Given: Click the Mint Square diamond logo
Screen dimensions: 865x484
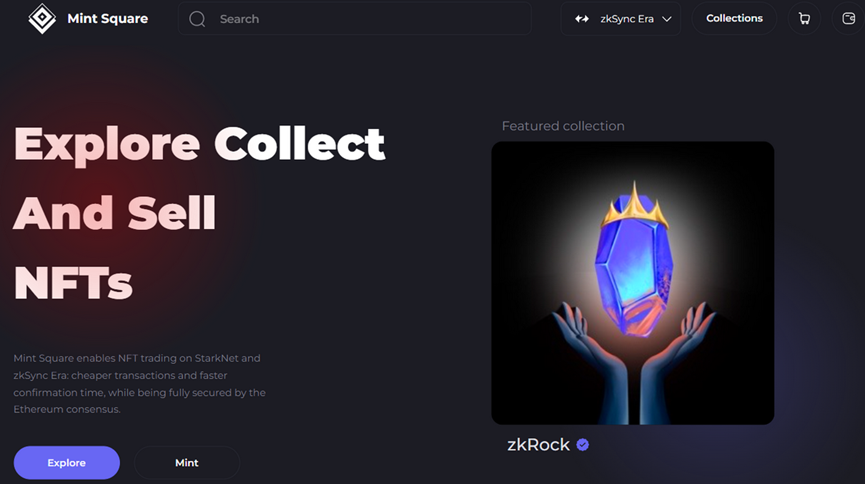Looking at the screenshot, I should [x=42, y=19].
